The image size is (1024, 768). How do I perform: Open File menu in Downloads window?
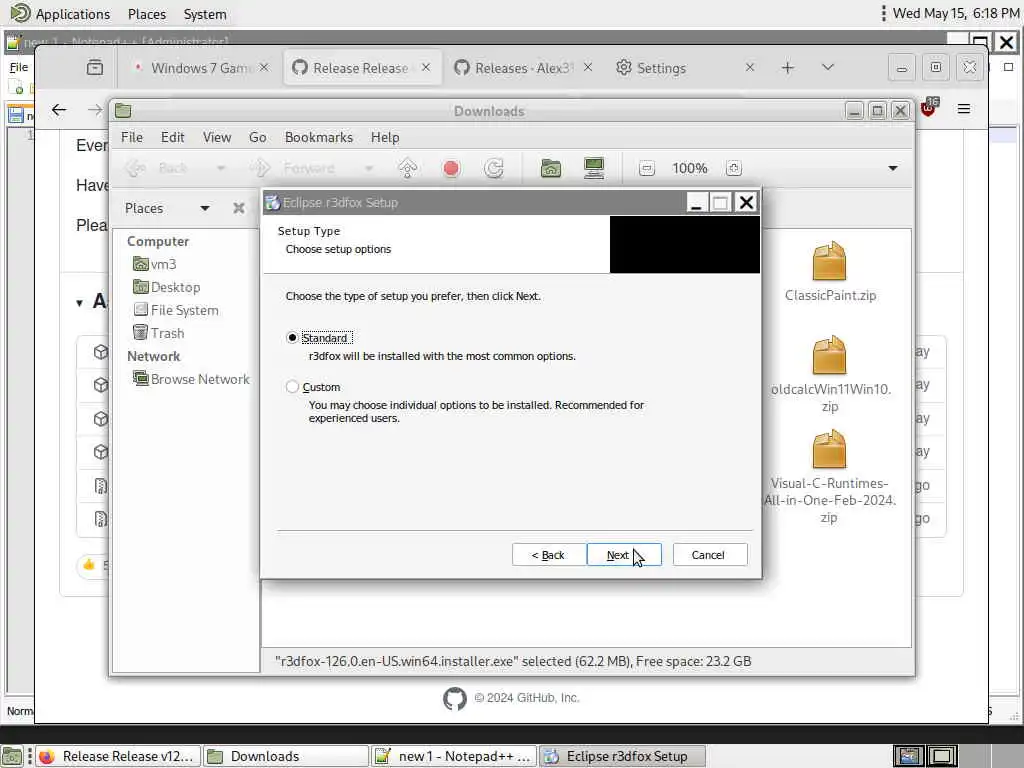(131, 137)
